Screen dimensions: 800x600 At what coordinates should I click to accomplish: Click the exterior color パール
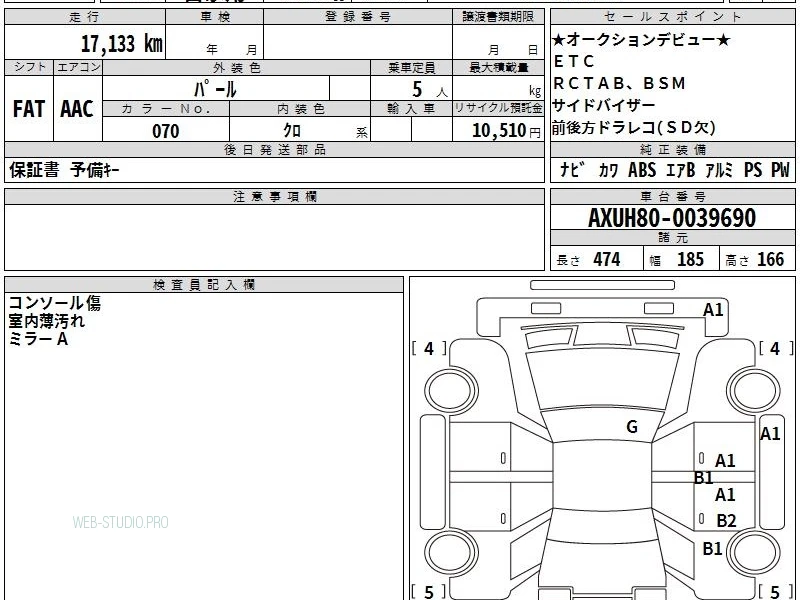point(215,89)
